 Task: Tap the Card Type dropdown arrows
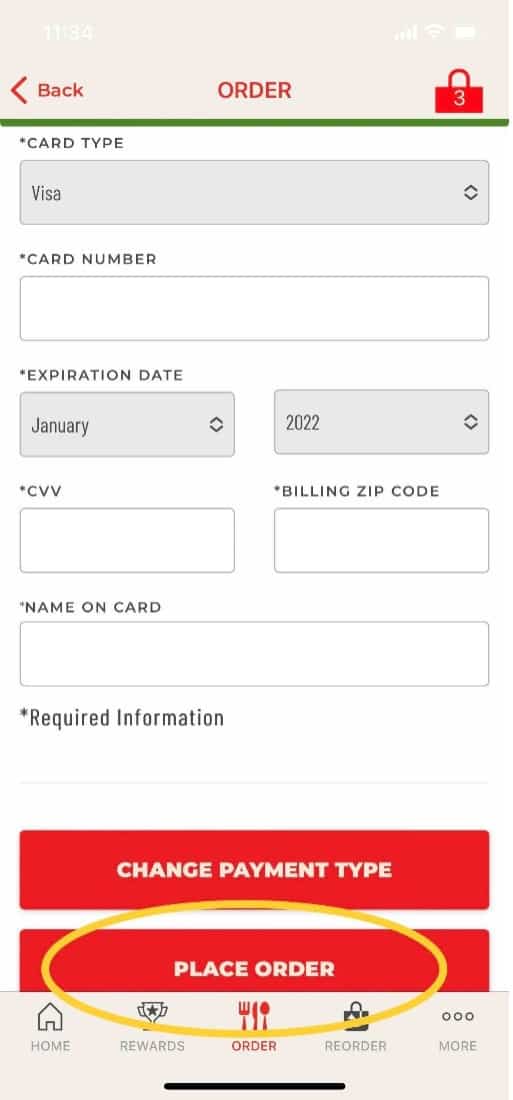pyautogui.click(x=471, y=192)
